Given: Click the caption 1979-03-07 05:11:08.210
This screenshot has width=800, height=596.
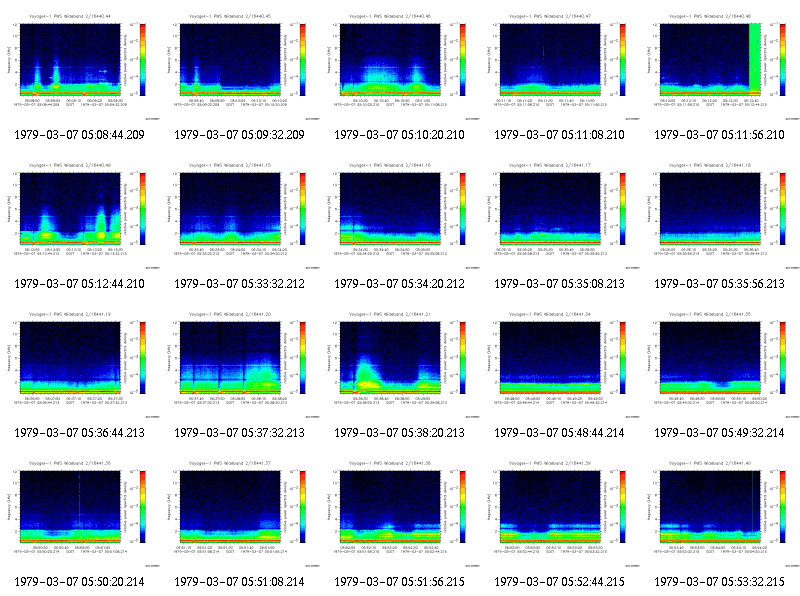Looking at the screenshot, I should (x=559, y=135).
